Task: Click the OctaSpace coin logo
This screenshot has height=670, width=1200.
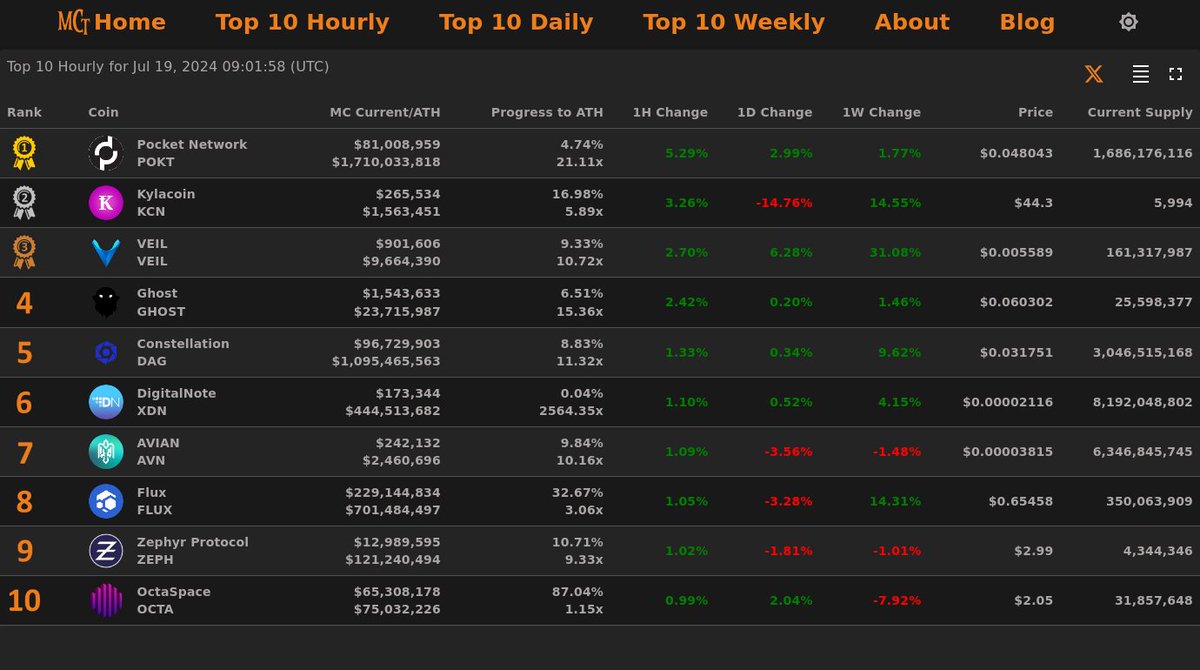Action: coord(106,601)
